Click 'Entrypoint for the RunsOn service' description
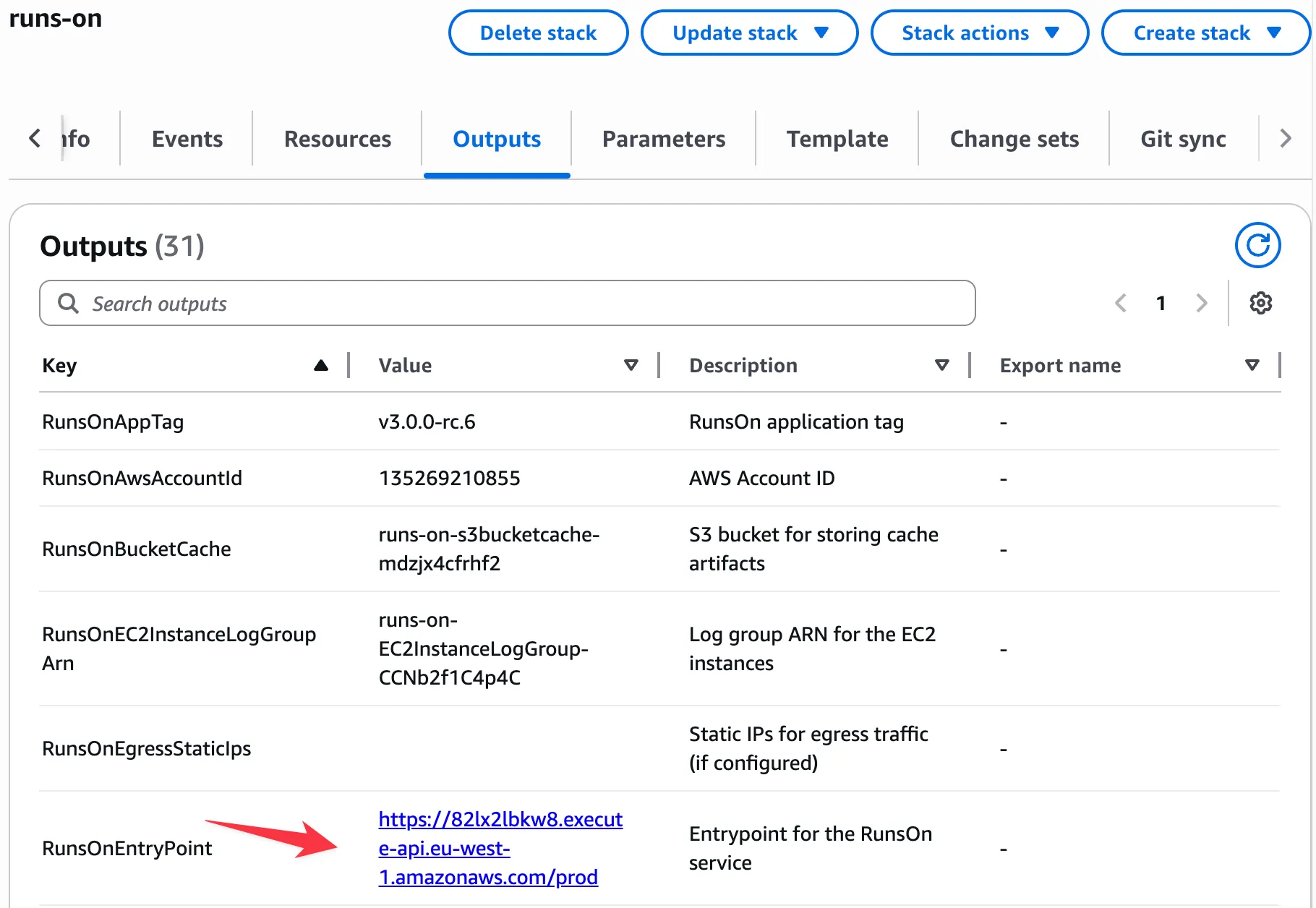The height and width of the screenshot is (908, 1316). pos(811,848)
